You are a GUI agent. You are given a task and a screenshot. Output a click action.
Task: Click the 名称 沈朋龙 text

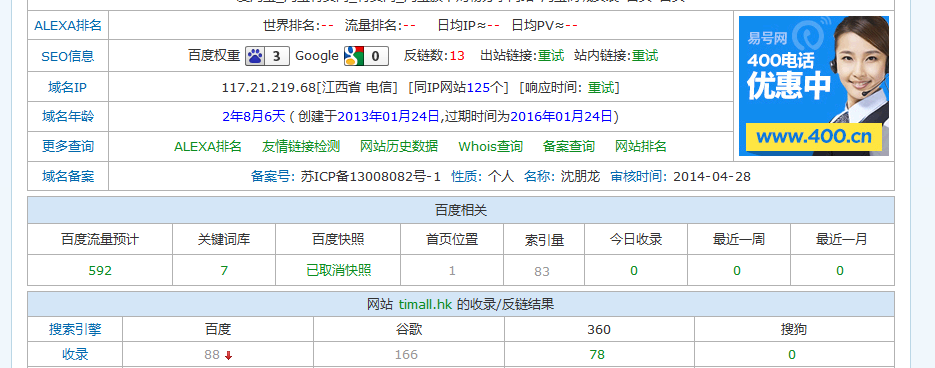[562, 177]
